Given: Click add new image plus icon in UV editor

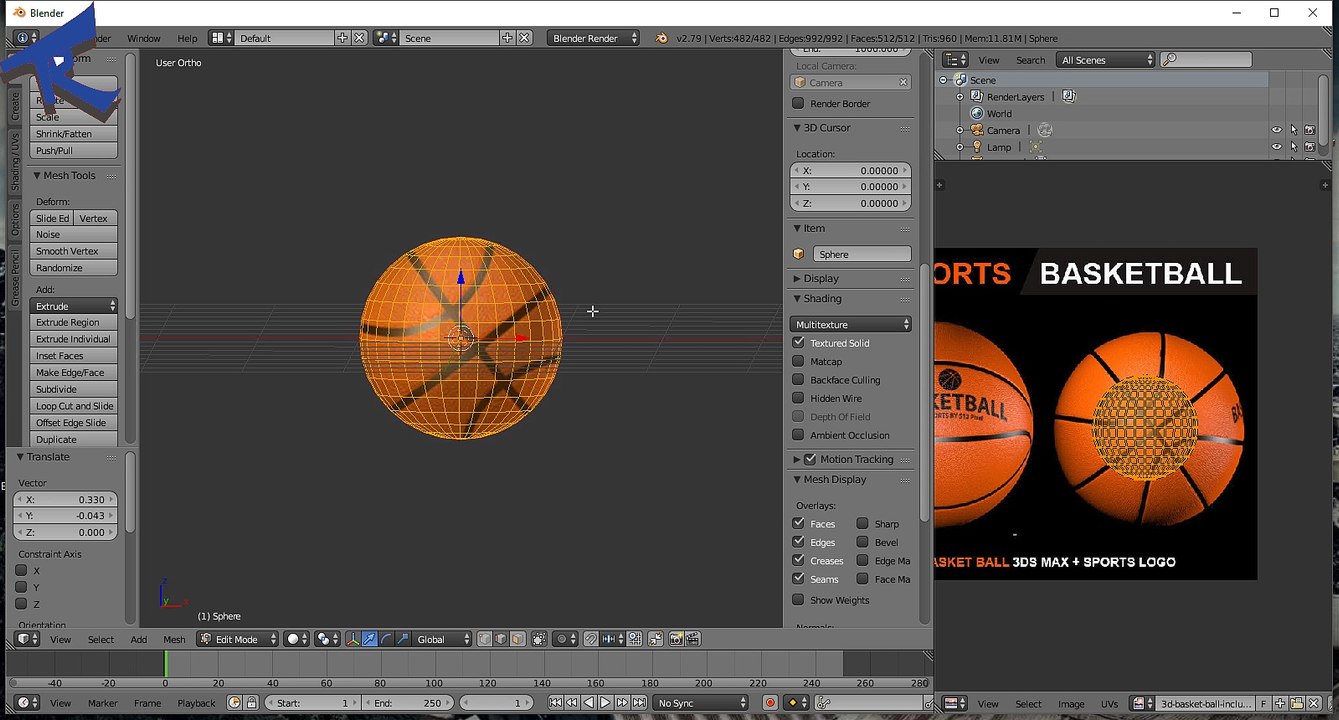Looking at the screenshot, I should click(1280, 704).
